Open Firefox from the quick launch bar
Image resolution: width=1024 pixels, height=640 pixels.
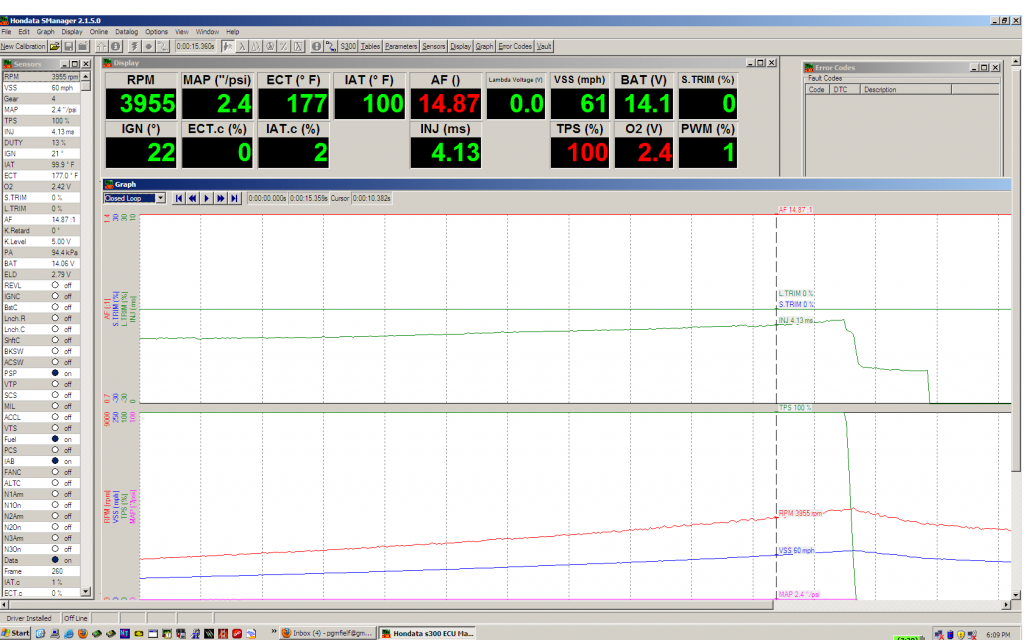pos(82,633)
